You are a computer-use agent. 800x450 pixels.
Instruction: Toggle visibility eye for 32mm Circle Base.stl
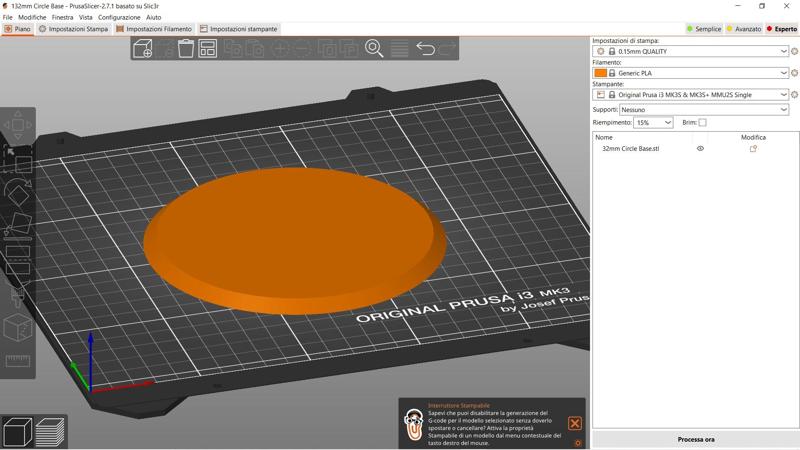pyautogui.click(x=700, y=149)
